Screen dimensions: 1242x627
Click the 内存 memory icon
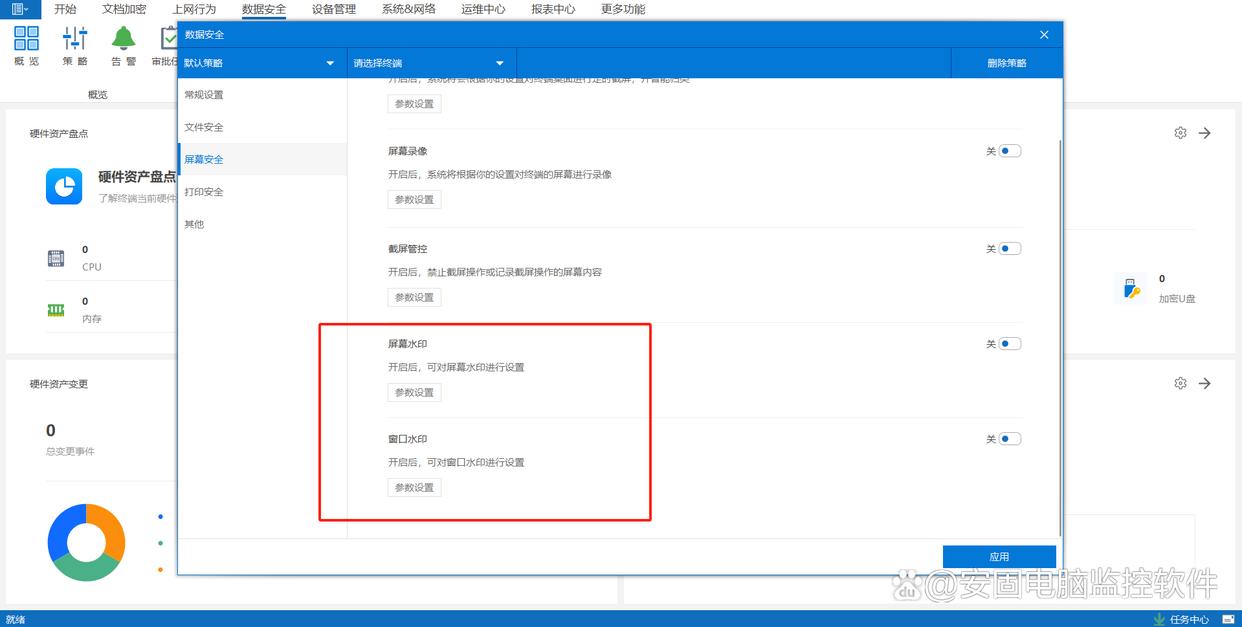point(56,310)
